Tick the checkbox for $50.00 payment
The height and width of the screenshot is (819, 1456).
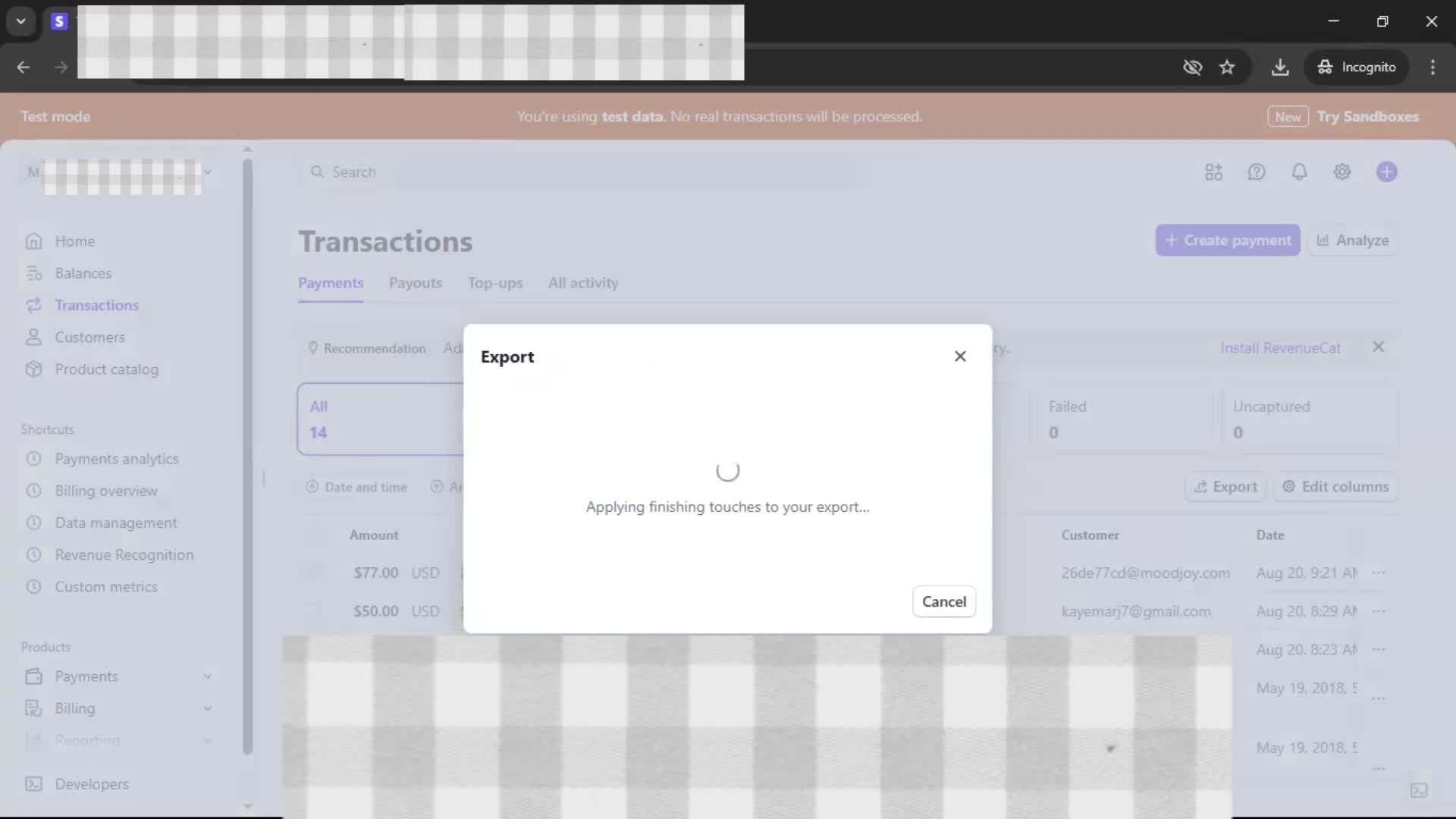314,611
